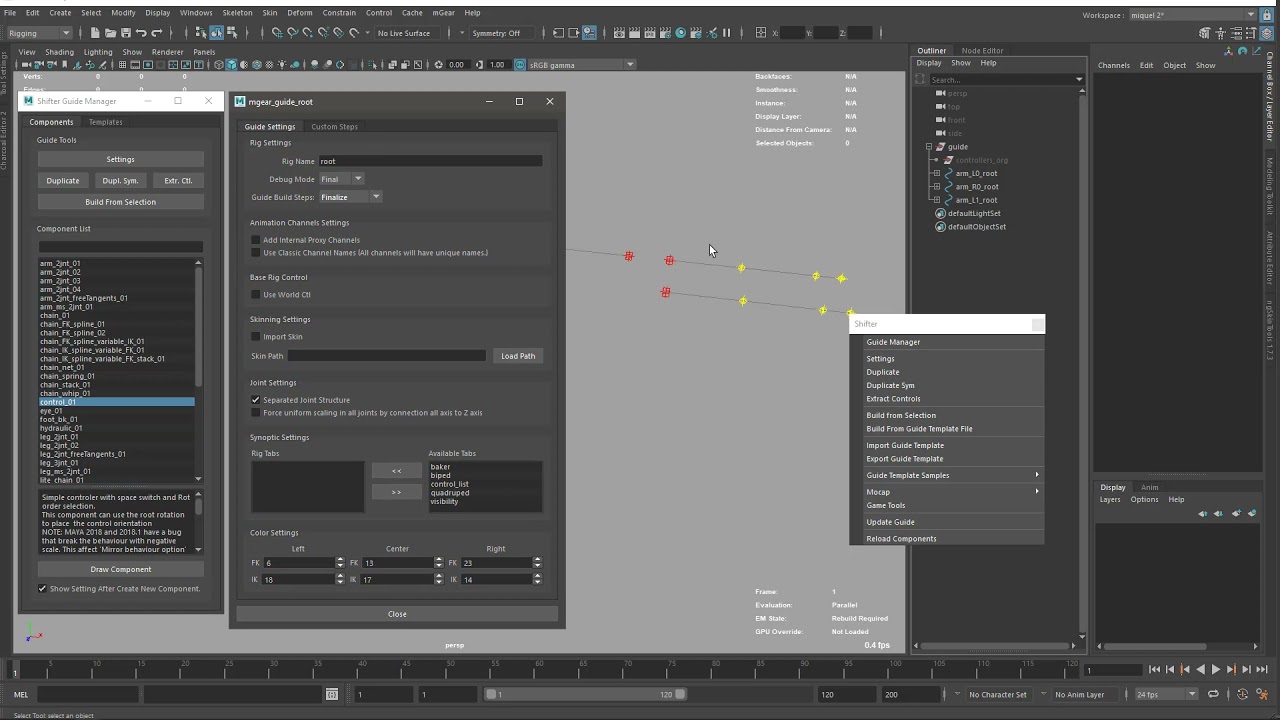Uncheck Separated Joint Structure checkbox
1280x720 pixels.
click(x=255, y=400)
